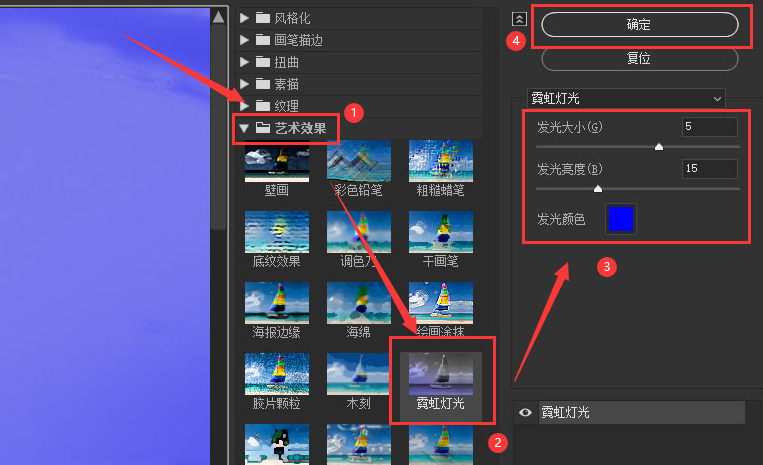Collapse the 艺术效果 filter folder

coord(244,128)
